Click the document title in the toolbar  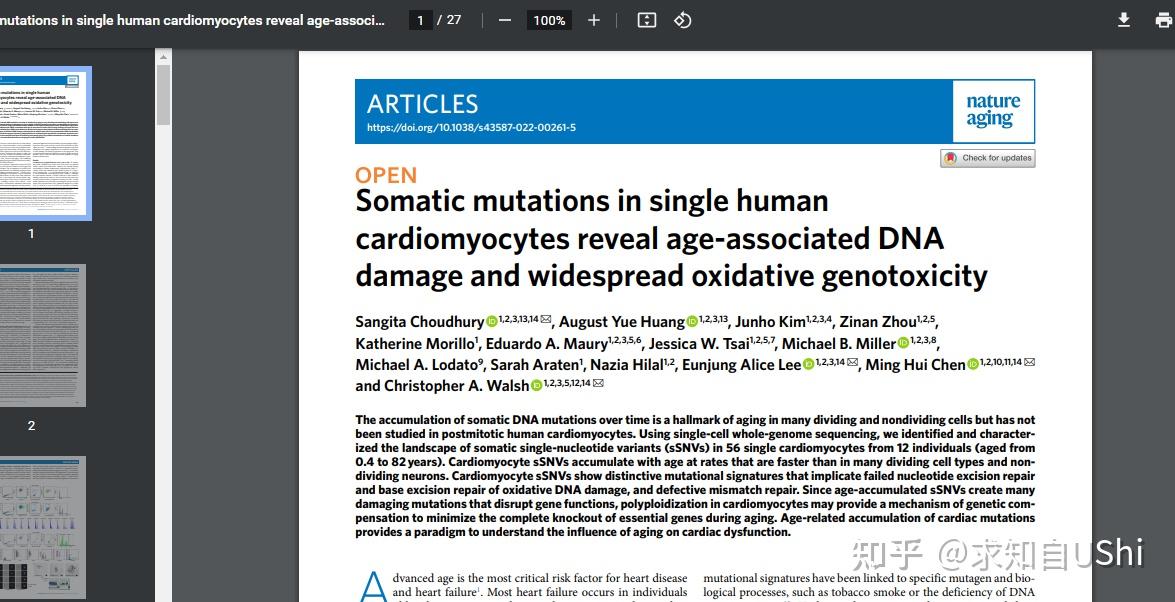point(192,20)
